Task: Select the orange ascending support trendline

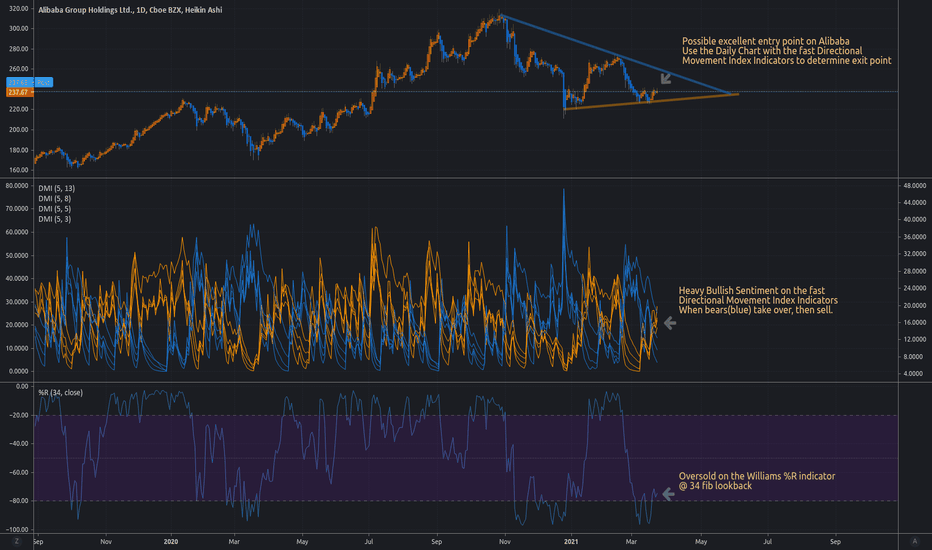Action: coord(651,102)
